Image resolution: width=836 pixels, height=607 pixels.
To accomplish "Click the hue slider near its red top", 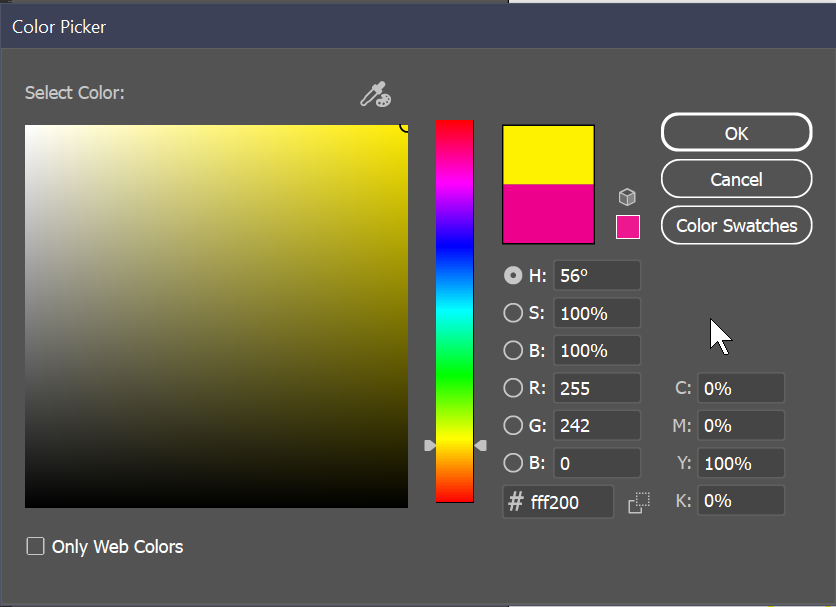I will click(455, 130).
